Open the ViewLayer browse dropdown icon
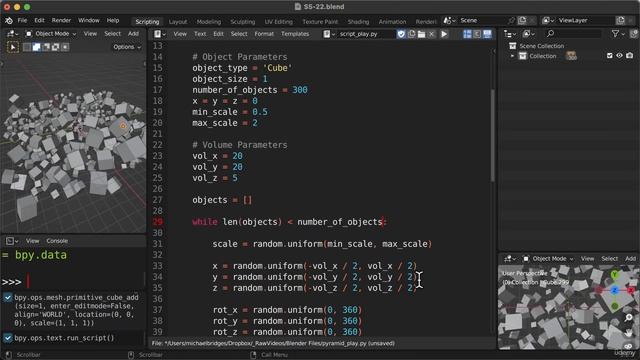 [548, 20]
